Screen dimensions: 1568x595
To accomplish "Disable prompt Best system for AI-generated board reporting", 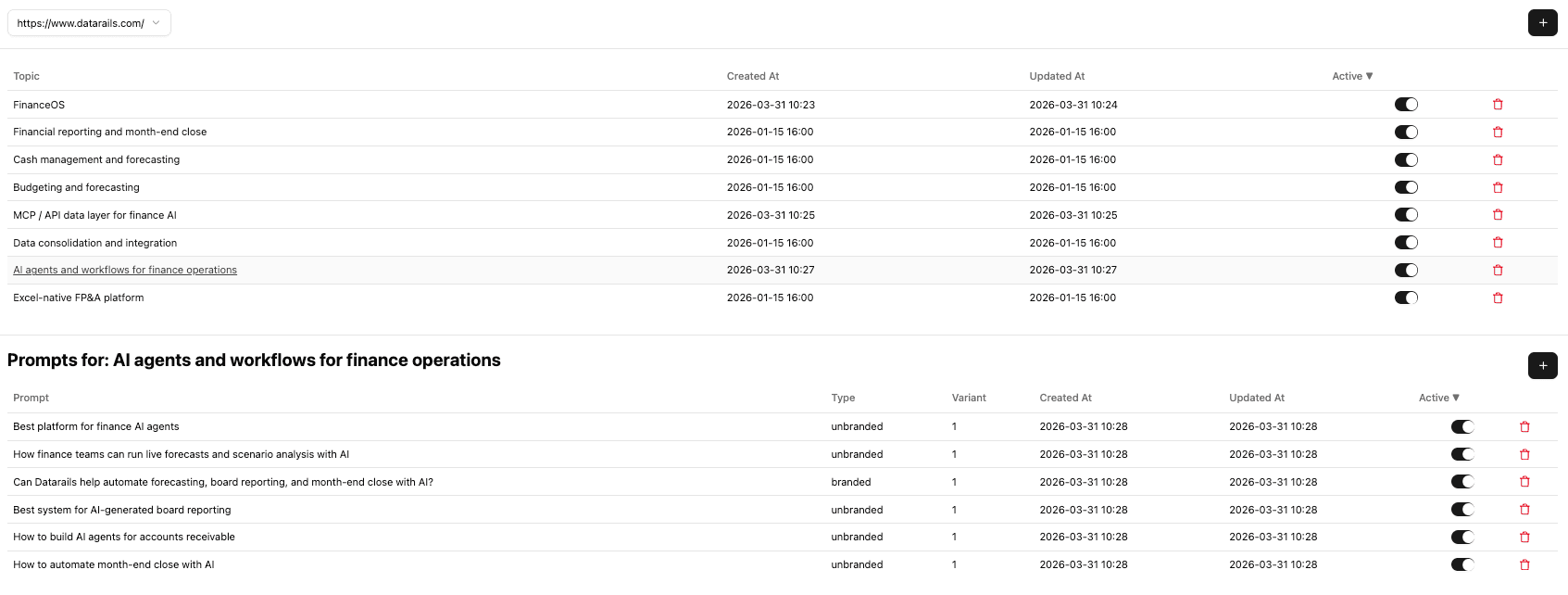I will (x=1462, y=510).
